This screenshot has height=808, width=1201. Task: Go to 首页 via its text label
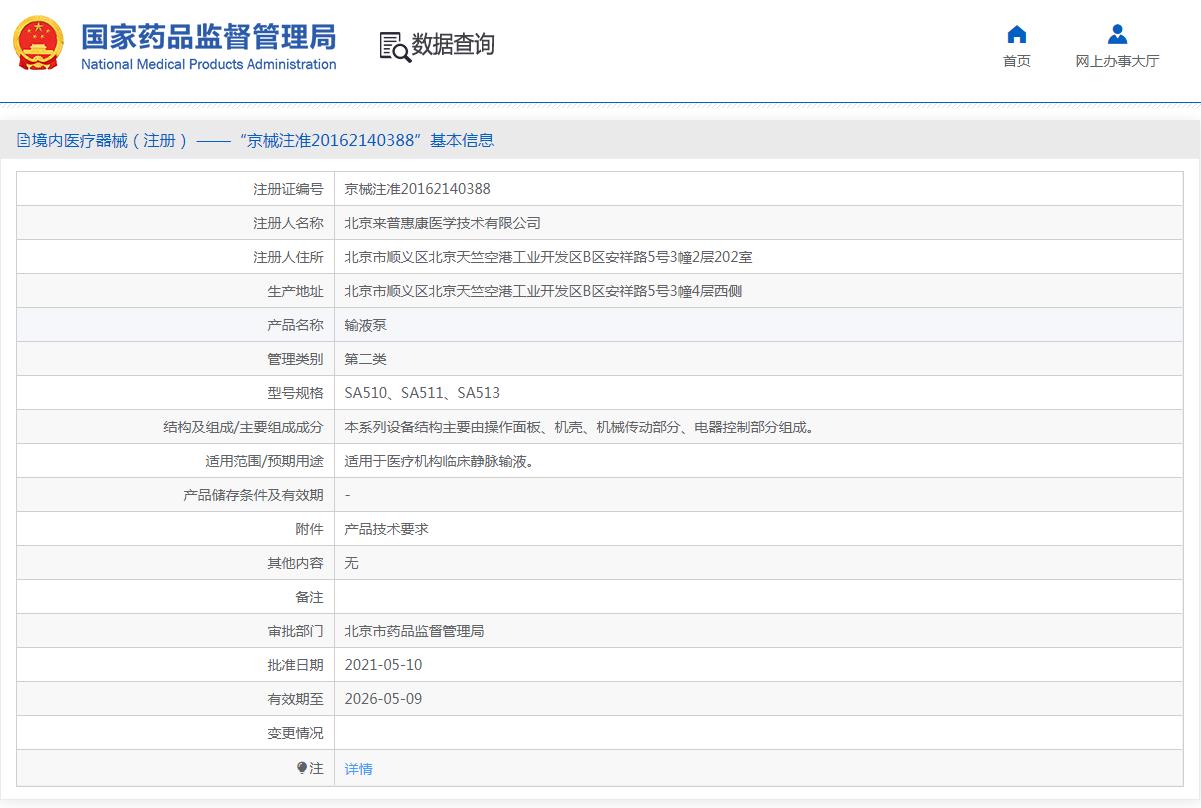(1016, 61)
